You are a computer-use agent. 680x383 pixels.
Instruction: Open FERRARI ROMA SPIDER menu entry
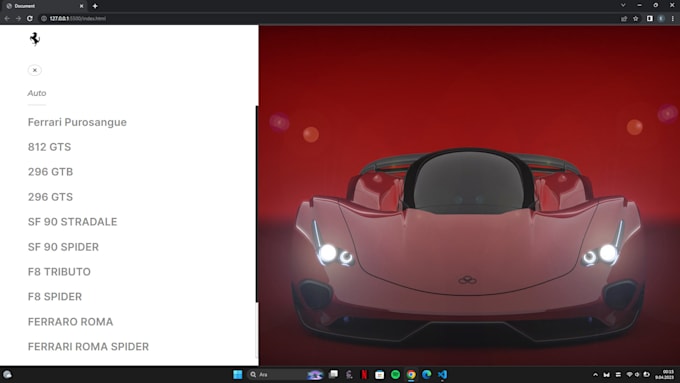(x=88, y=347)
